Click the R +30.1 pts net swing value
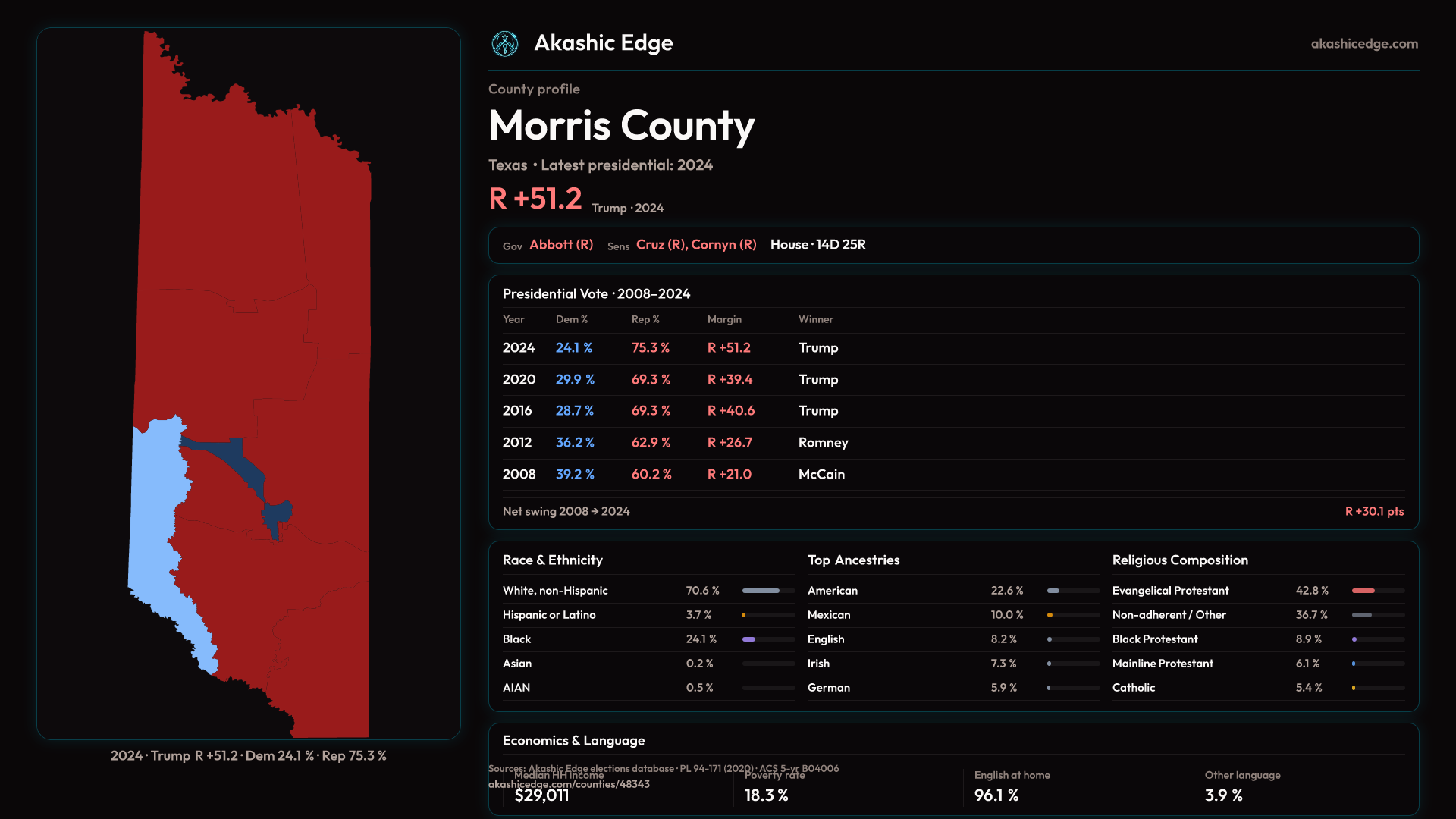 [x=1373, y=512]
